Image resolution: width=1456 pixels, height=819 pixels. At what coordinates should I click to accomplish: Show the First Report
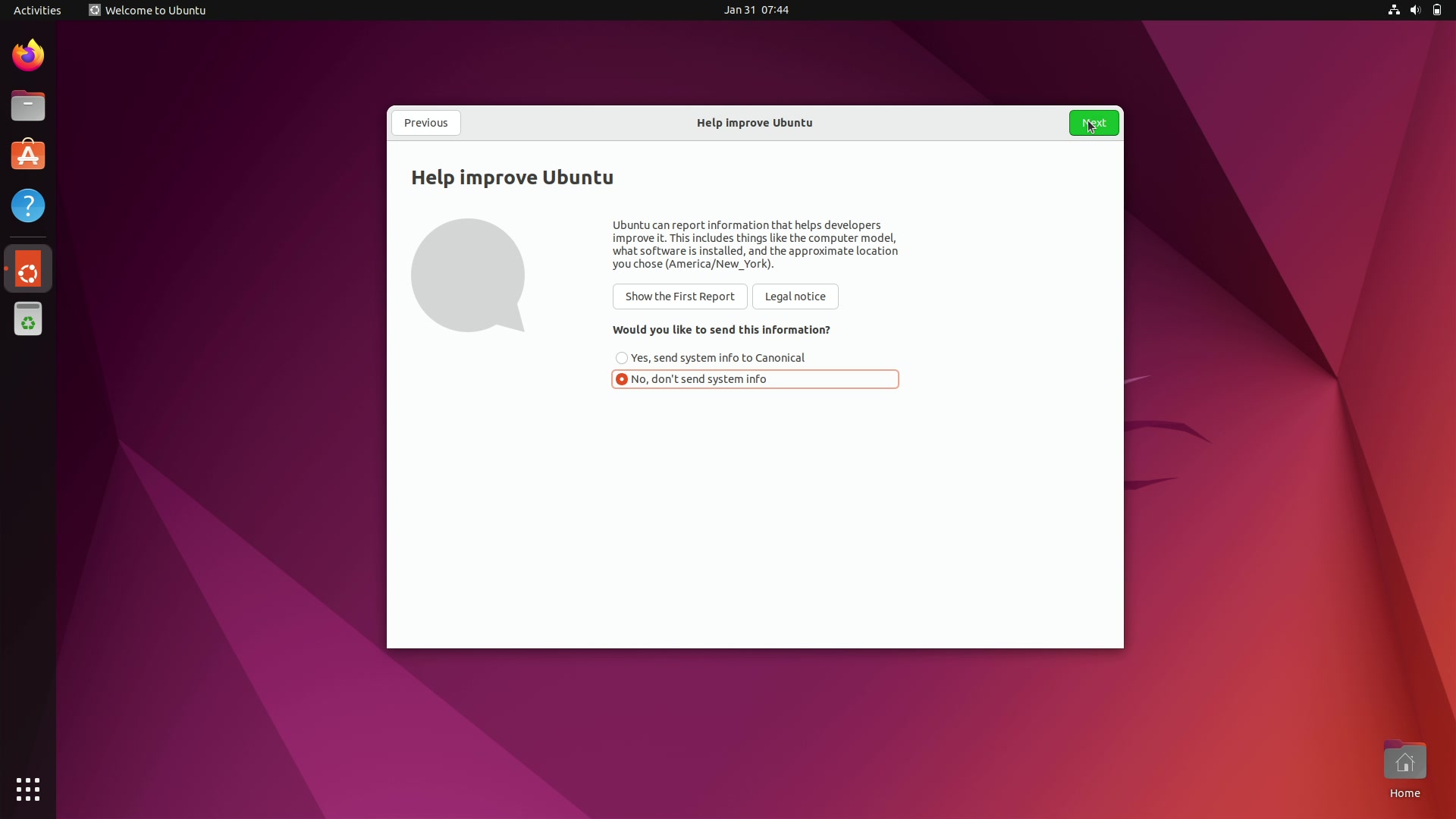(x=679, y=297)
